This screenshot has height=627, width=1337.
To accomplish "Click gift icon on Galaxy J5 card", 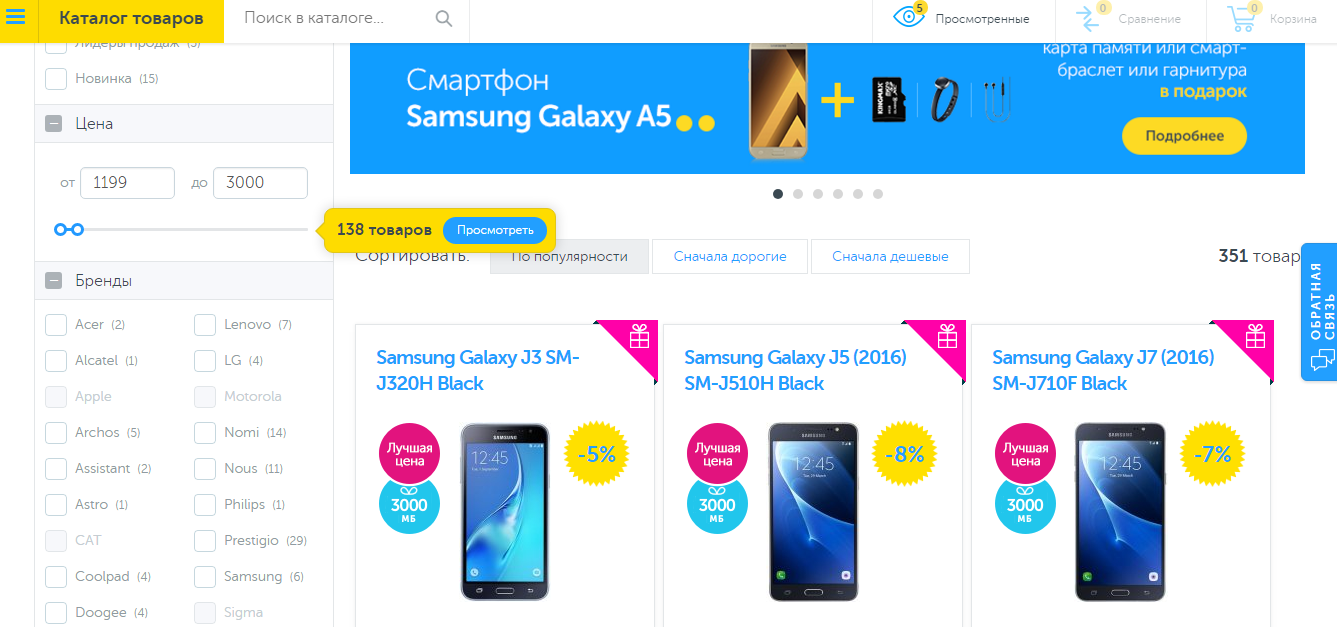I will pos(948,337).
